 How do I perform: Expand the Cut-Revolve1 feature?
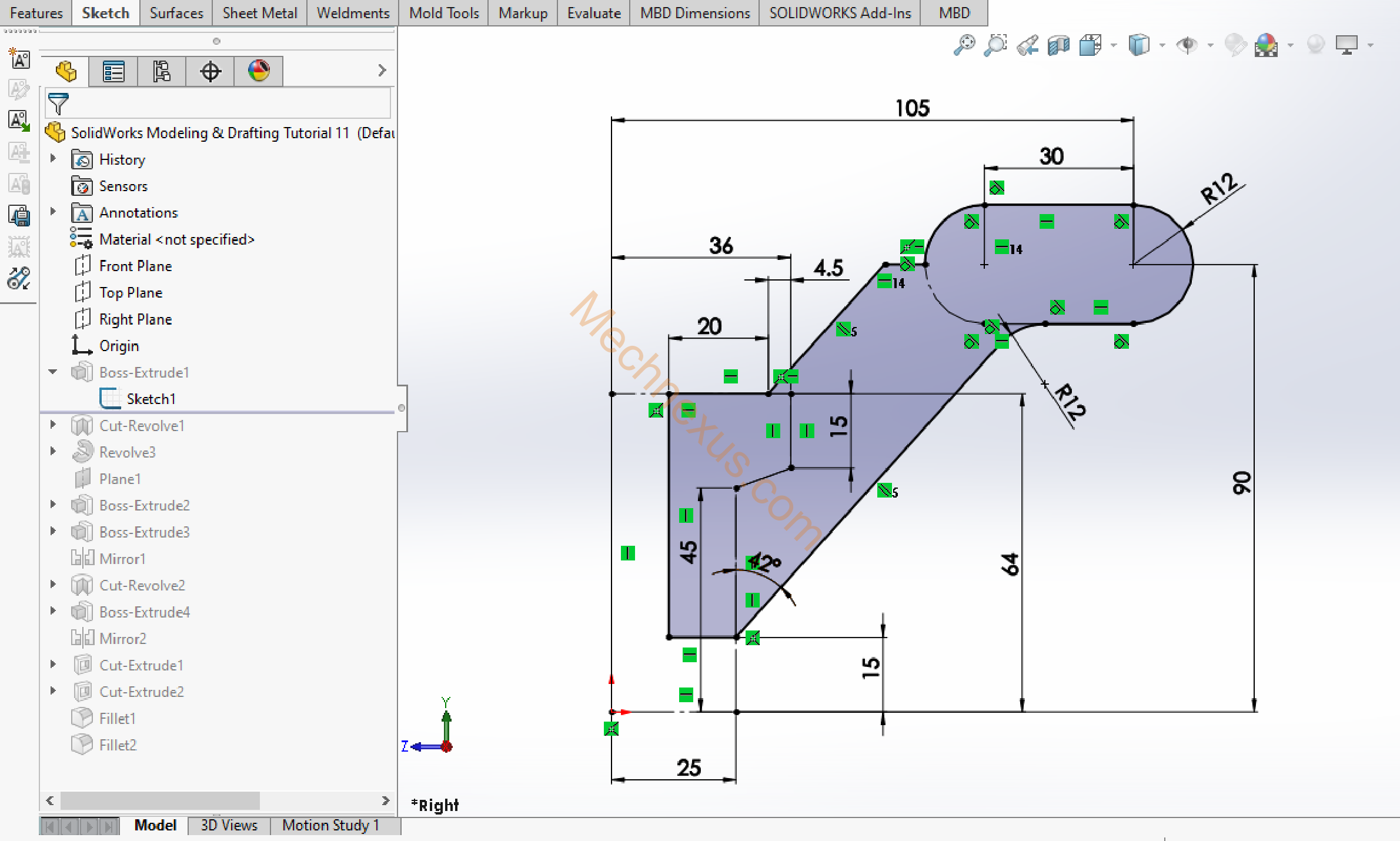click(x=53, y=425)
